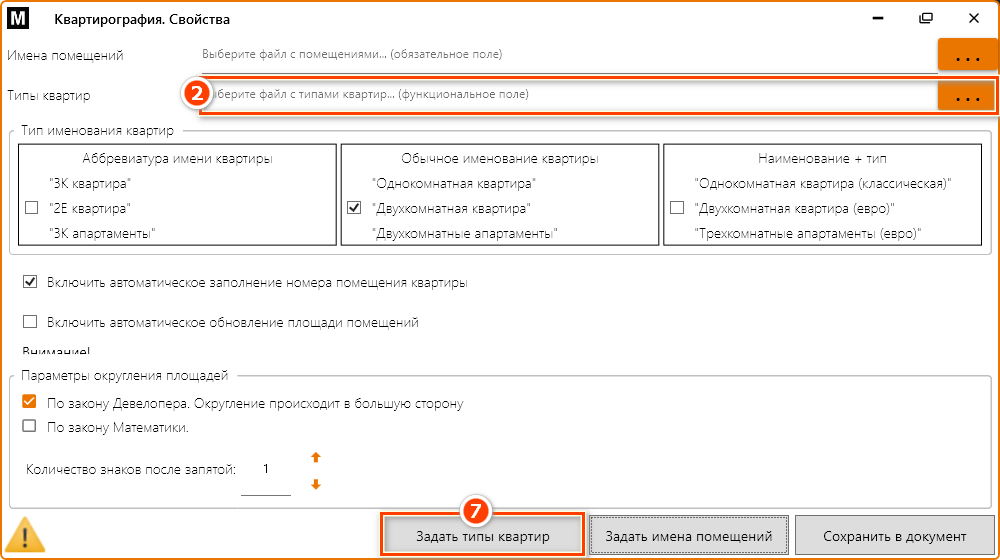Click the warning triangle icon
Viewport: 1000px width, 560px height.
26,534
